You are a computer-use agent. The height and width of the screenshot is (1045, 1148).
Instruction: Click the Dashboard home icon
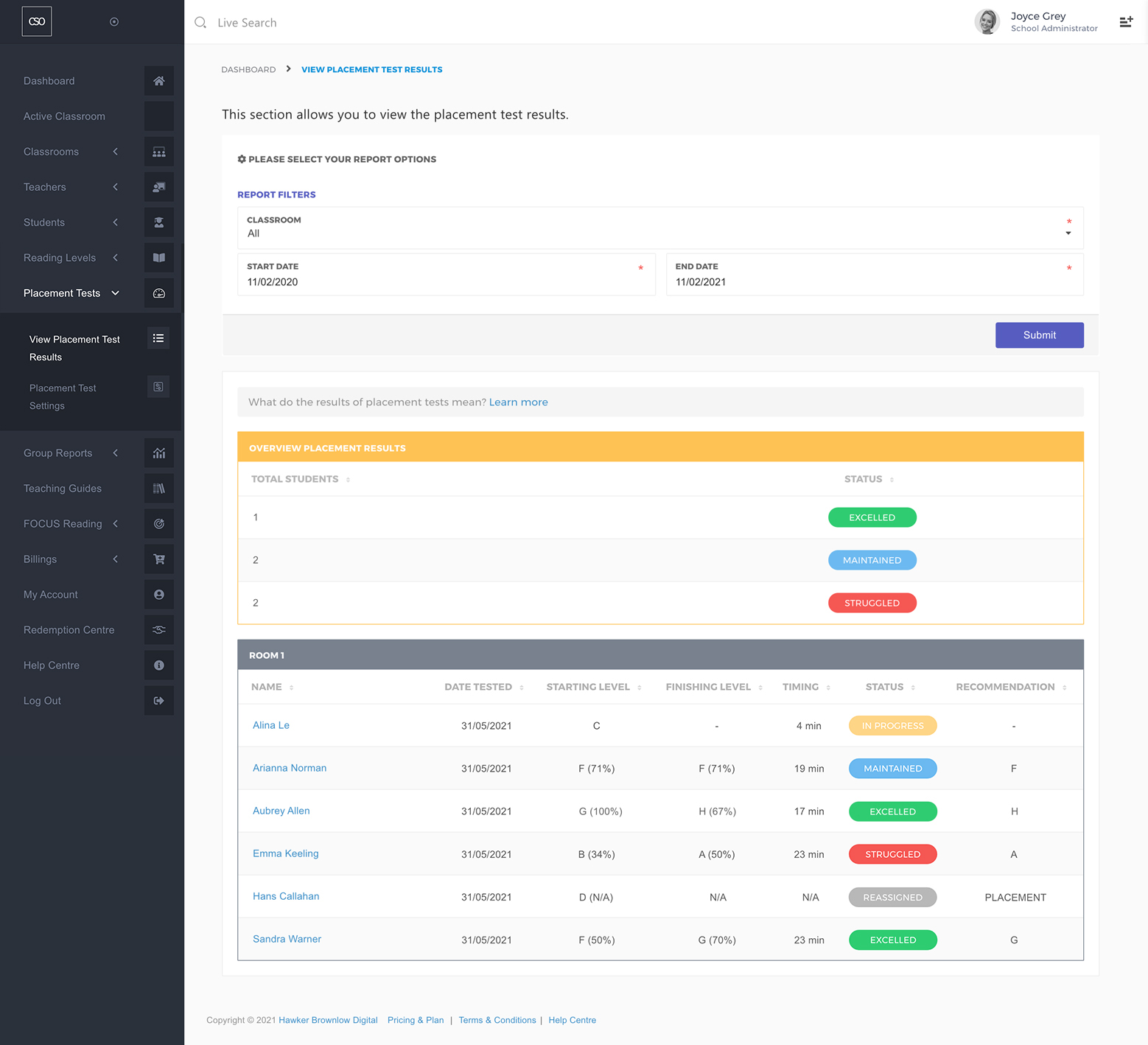tap(158, 81)
